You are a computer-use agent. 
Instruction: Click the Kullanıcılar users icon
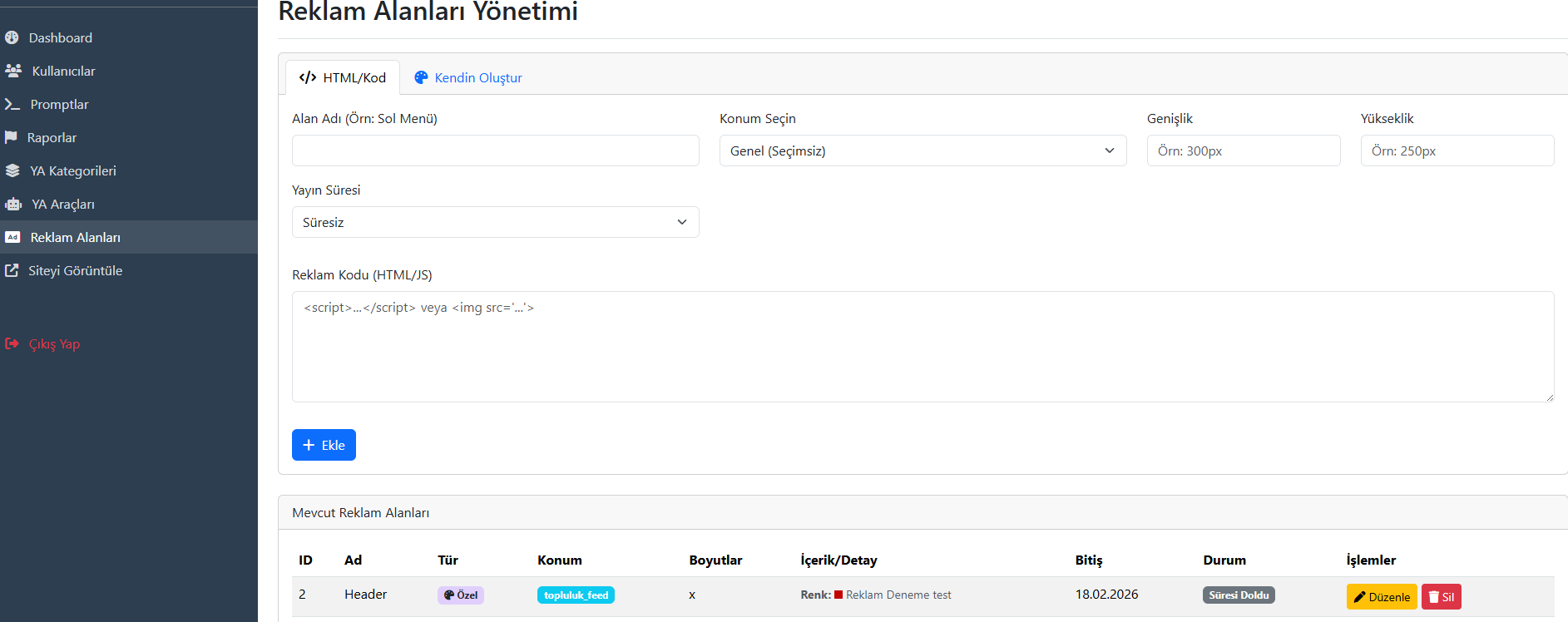coord(13,71)
